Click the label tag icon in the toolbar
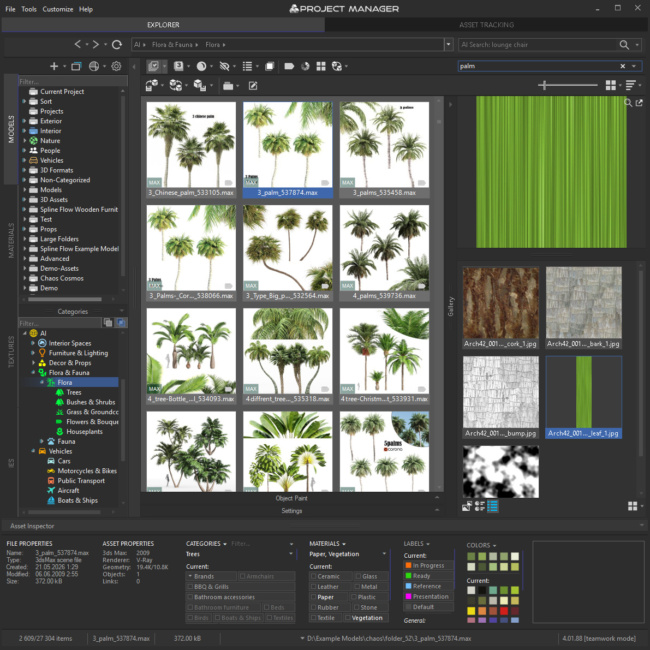The height and width of the screenshot is (650, 650). pyautogui.click(x=289, y=66)
